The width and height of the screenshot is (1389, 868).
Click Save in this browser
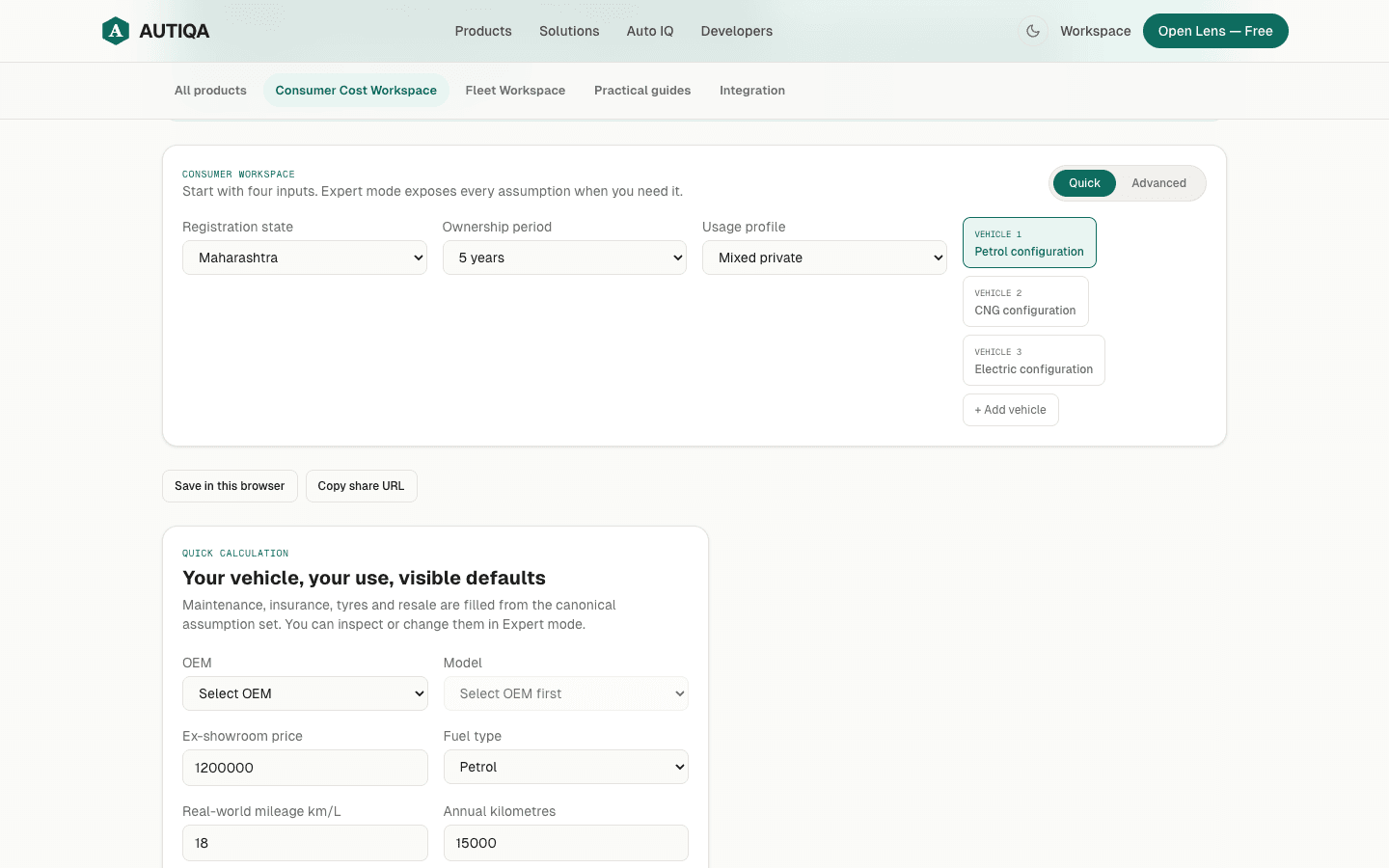pos(230,486)
